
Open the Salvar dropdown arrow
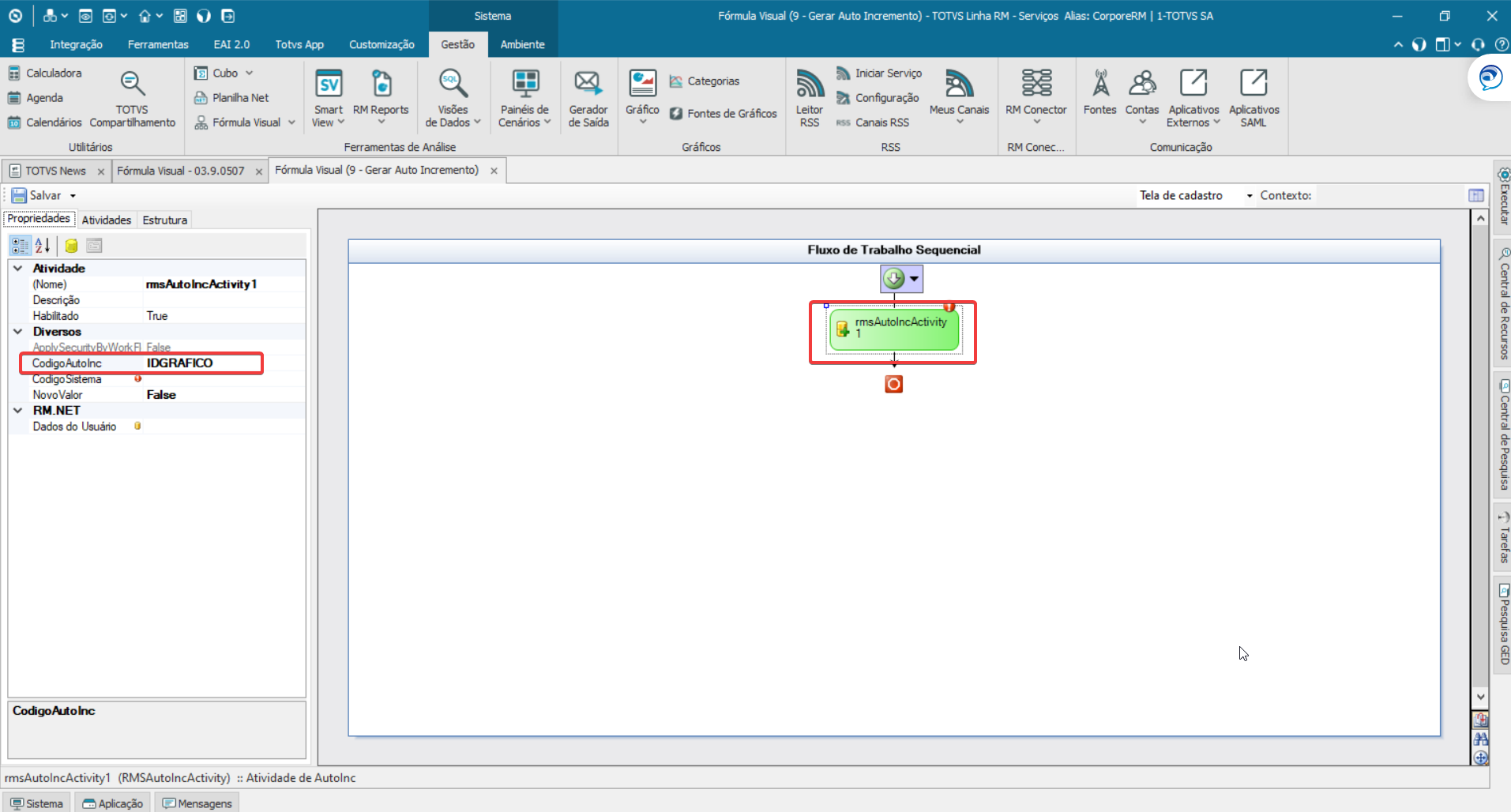(x=73, y=196)
